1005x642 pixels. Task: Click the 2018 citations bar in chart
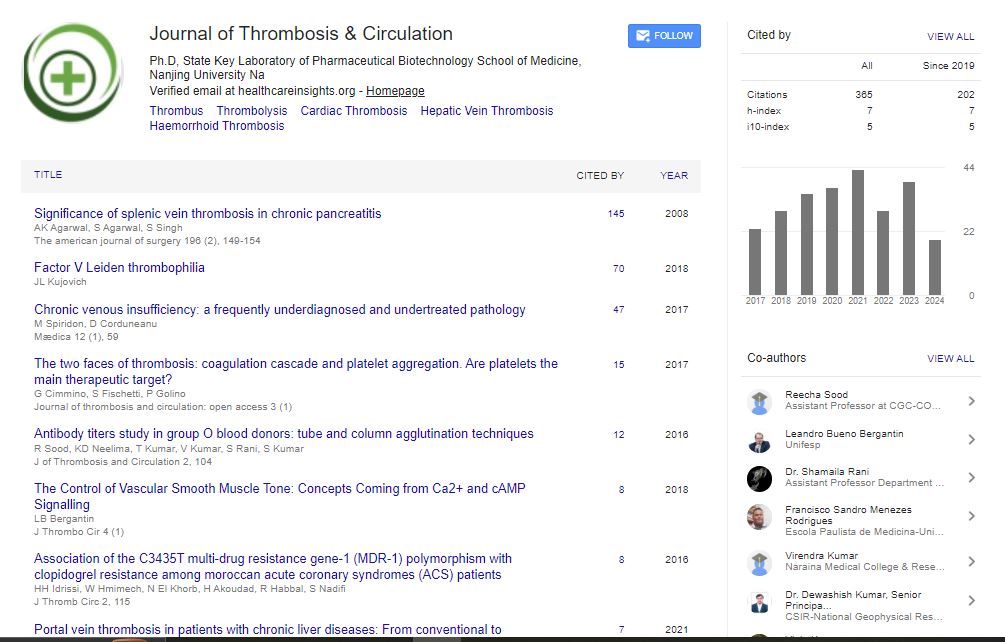point(781,253)
